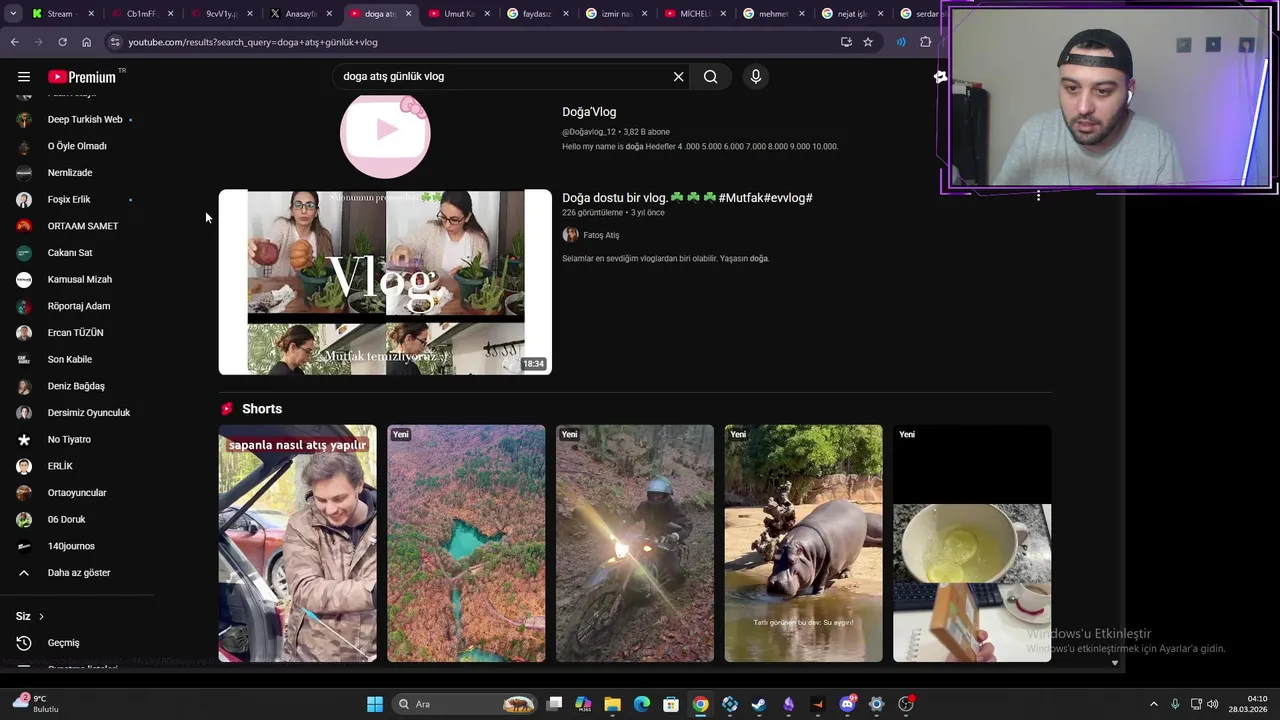Open sapanla nasıl atış yapılır short
Viewport: 1280px width, 720px height.
click(x=298, y=543)
